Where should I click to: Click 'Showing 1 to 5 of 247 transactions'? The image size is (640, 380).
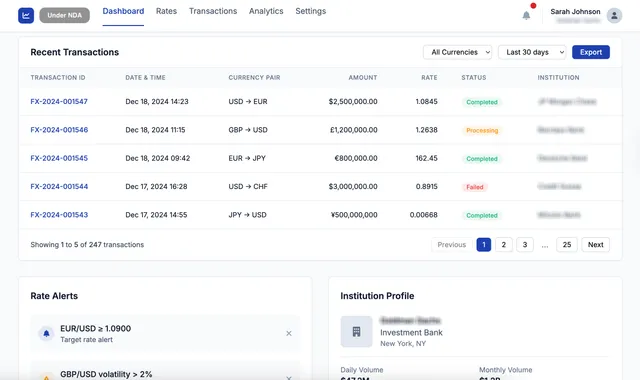[87, 245]
